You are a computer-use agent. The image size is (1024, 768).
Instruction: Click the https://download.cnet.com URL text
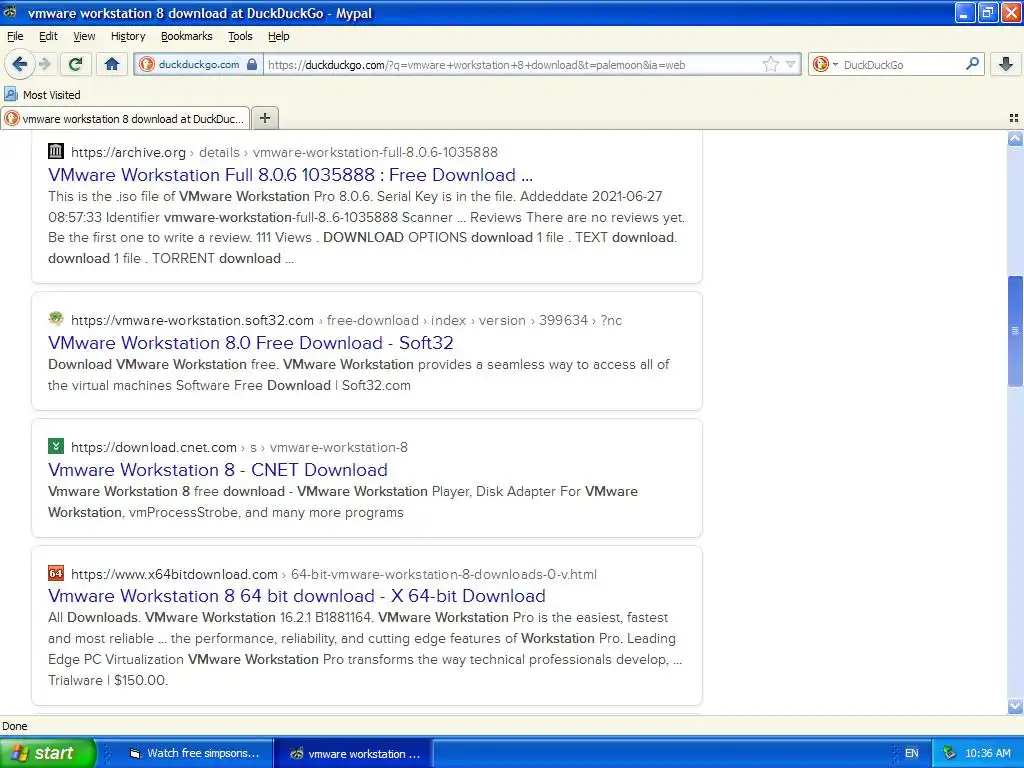tap(154, 447)
